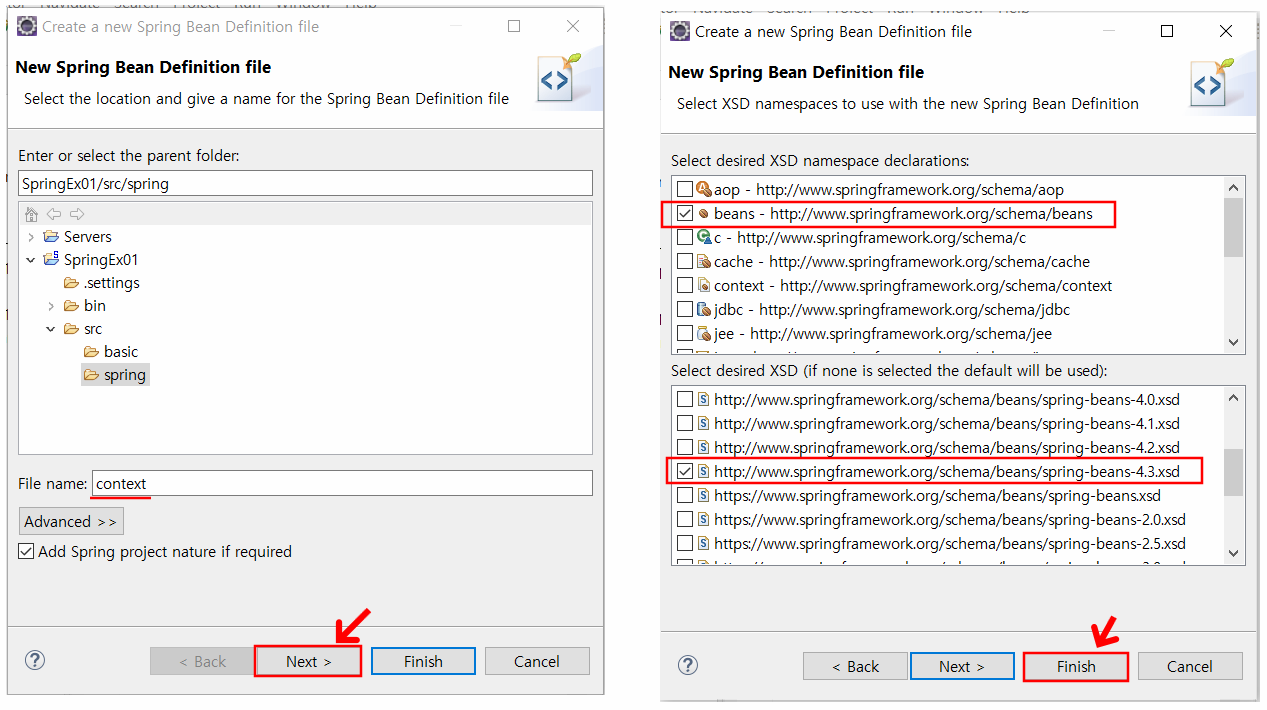Click the bin folder icon

point(71,306)
